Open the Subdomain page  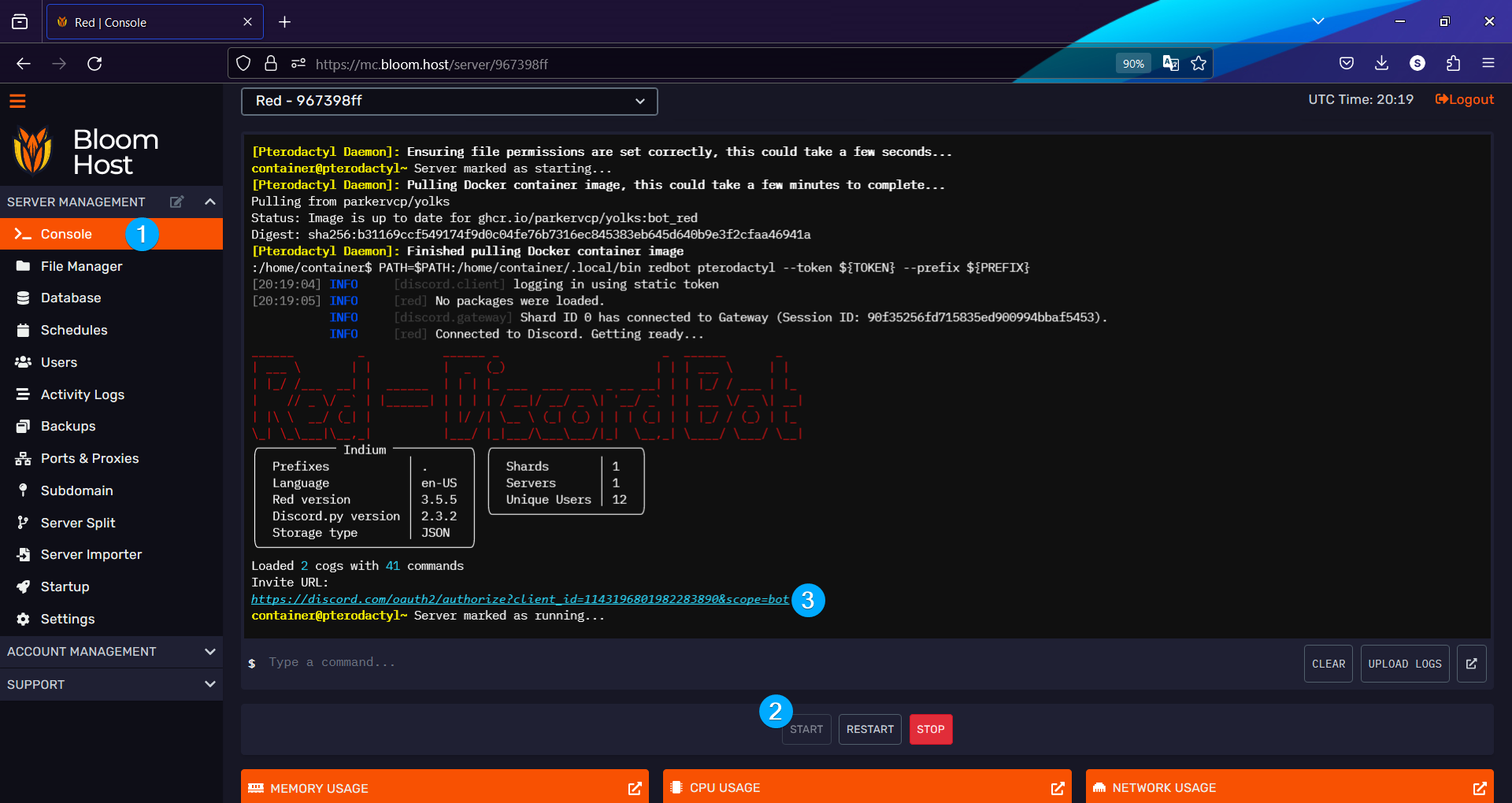click(x=111, y=490)
